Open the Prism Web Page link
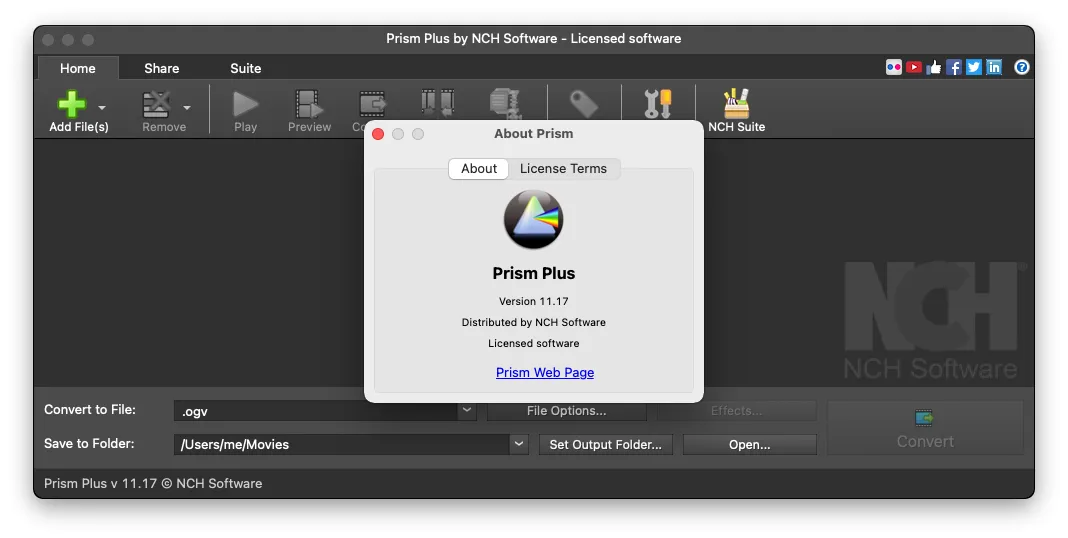This screenshot has height=538, width=1068. click(545, 373)
